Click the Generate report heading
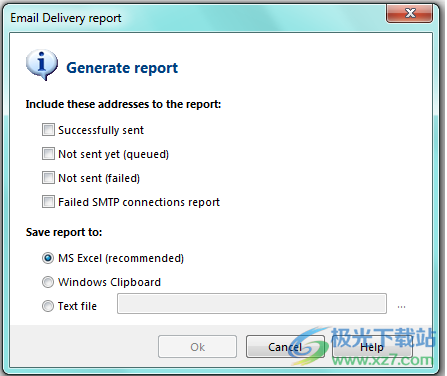Viewport: 447px width, 376px height. 122,68
